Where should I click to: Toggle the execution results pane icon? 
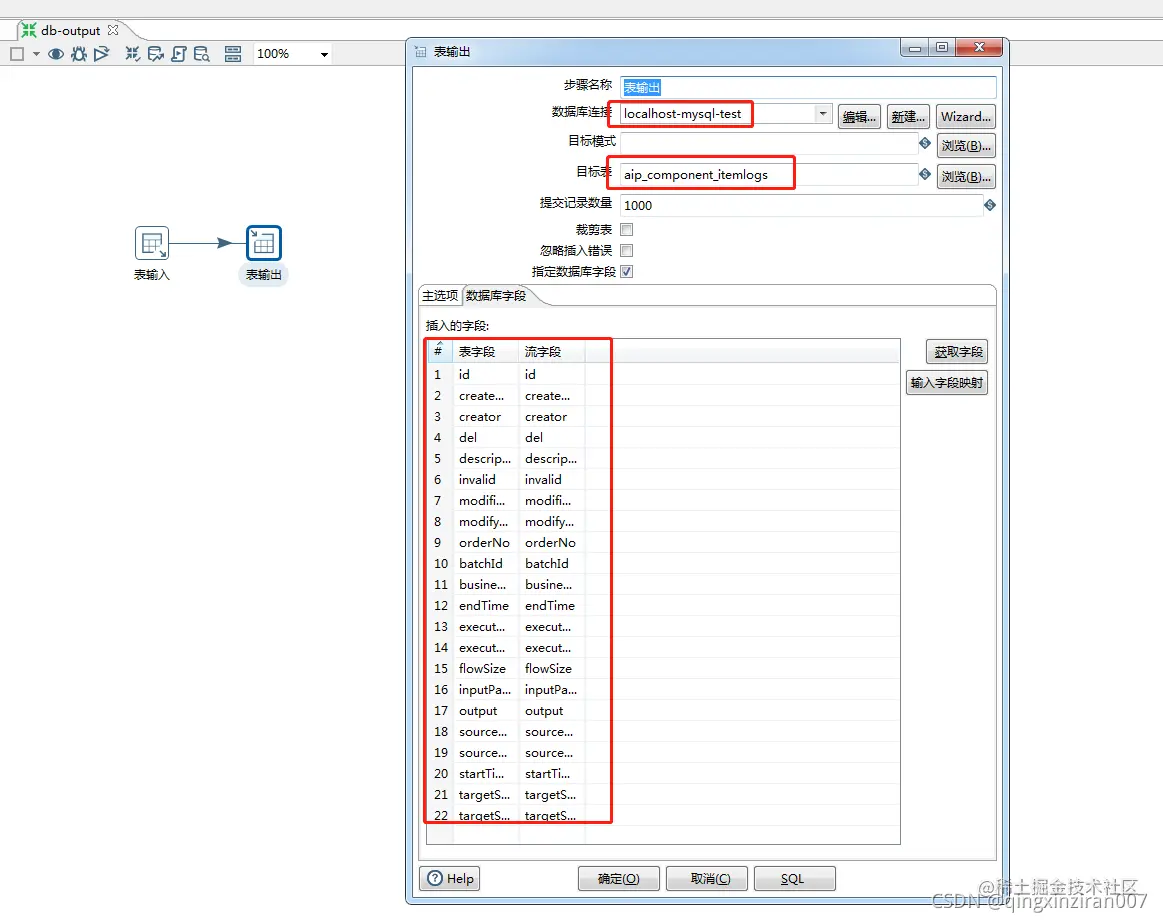click(x=233, y=53)
